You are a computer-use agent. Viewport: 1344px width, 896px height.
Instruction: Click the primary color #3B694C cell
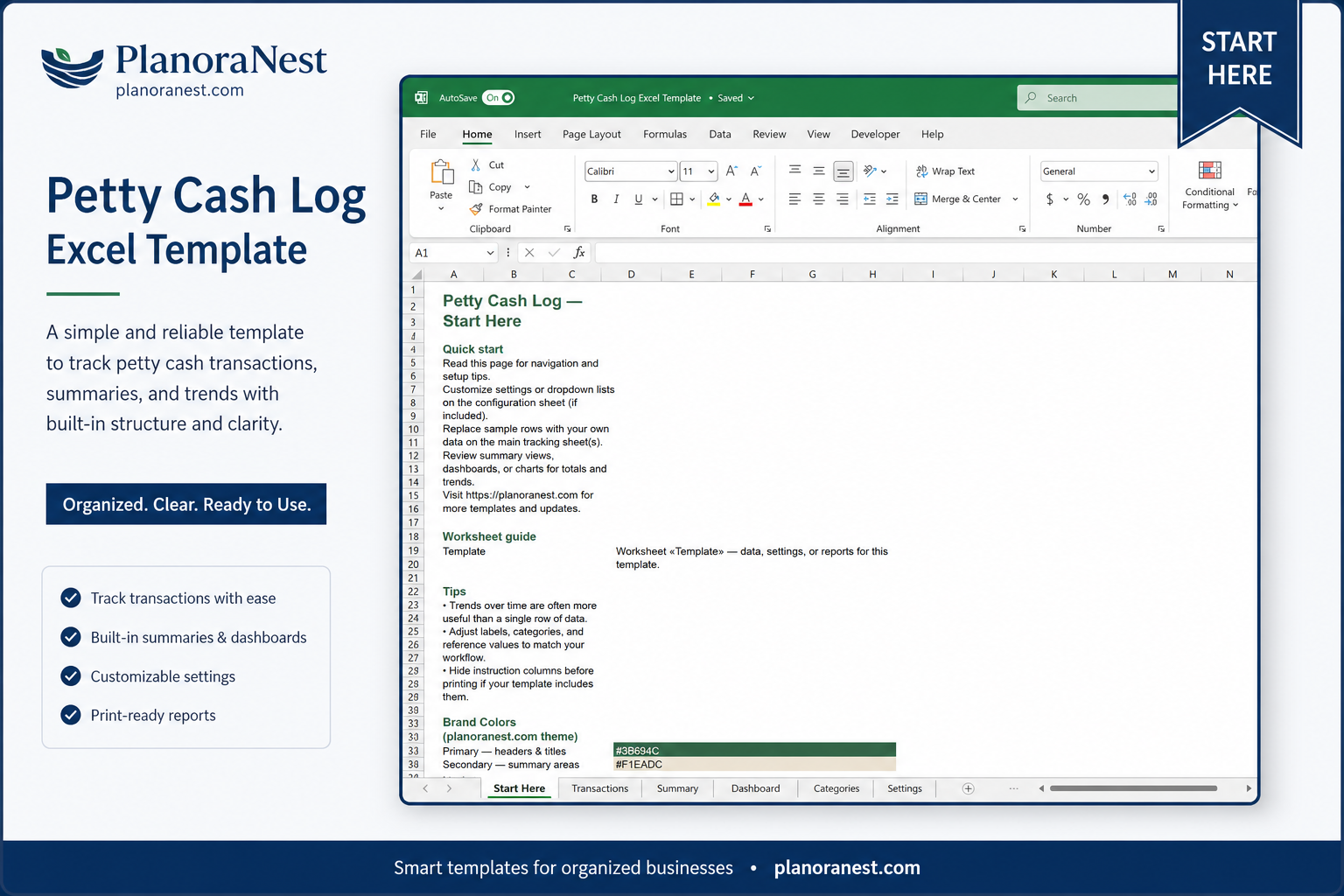tap(754, 750)
